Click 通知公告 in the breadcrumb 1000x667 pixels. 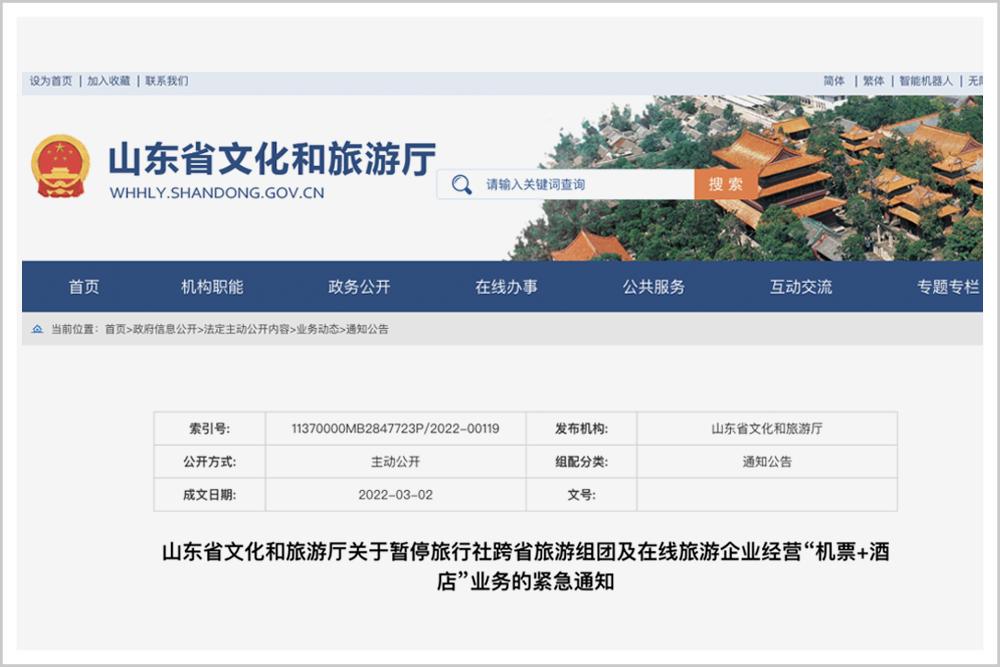(367, 329)
